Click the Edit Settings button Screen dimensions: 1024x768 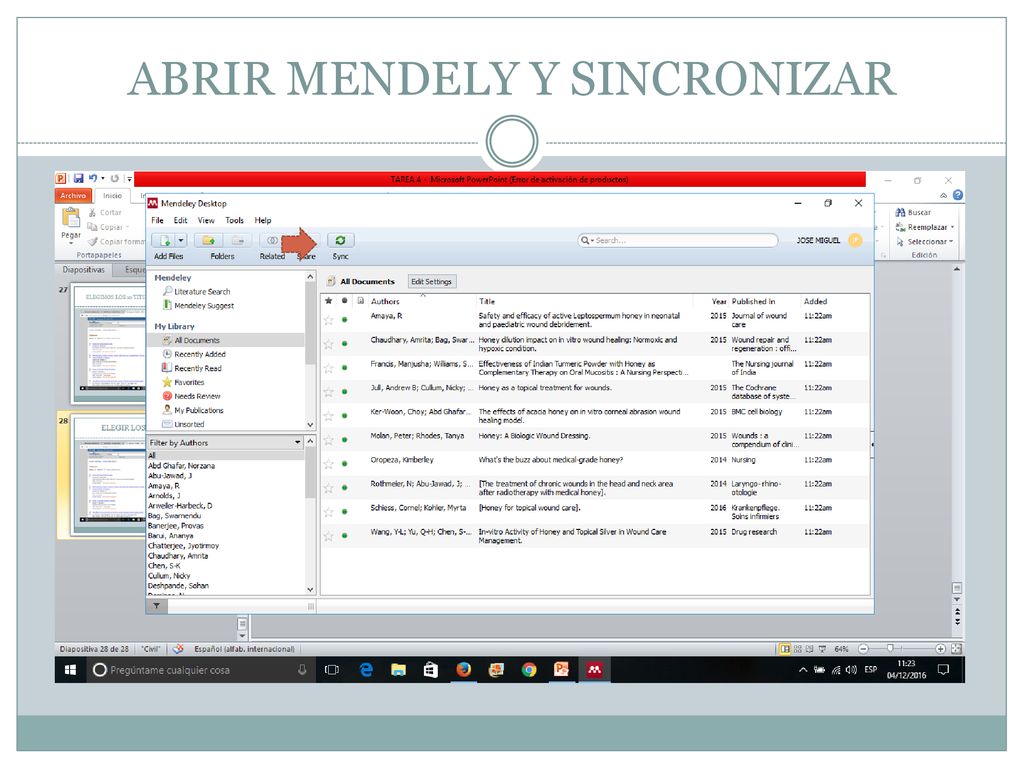pos(431,281)
